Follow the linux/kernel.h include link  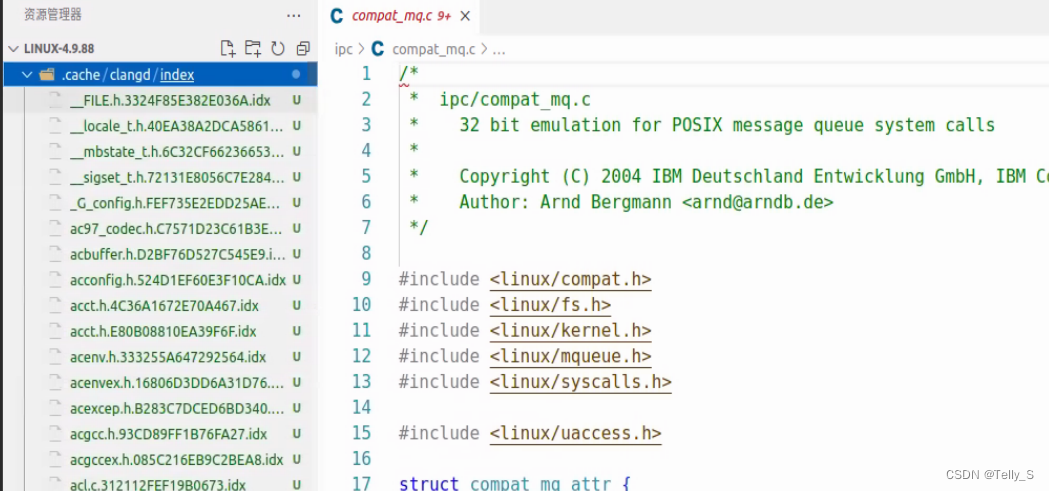point(570,330)
